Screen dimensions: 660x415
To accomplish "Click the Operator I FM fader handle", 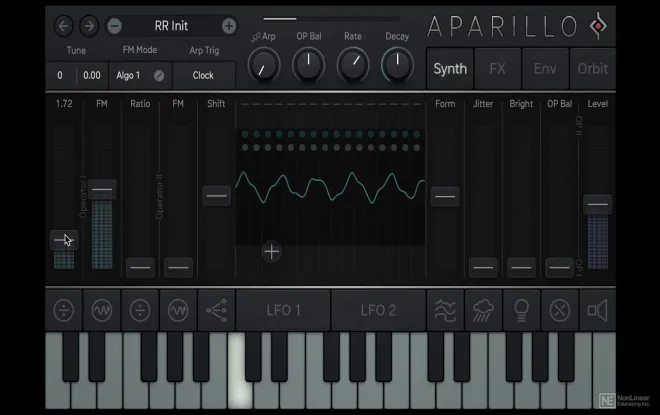I will 102,190.
